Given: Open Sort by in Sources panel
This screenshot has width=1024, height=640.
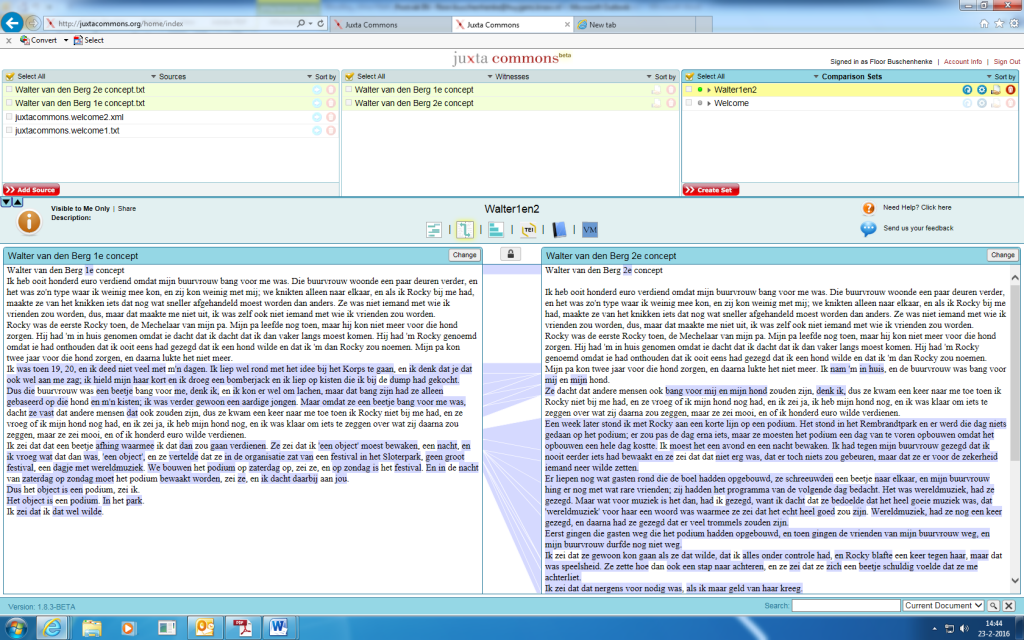Looking at the screenshot, I should pos(322,76).
